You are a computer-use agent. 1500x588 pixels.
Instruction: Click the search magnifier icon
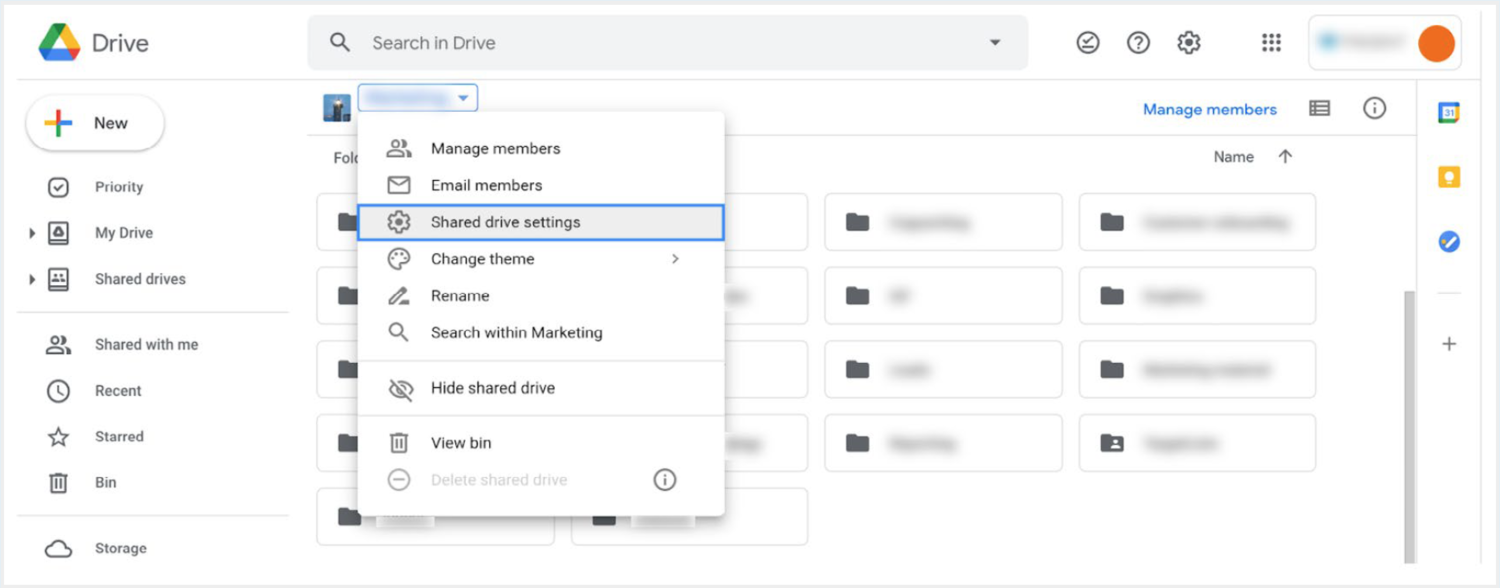[340, 43]
